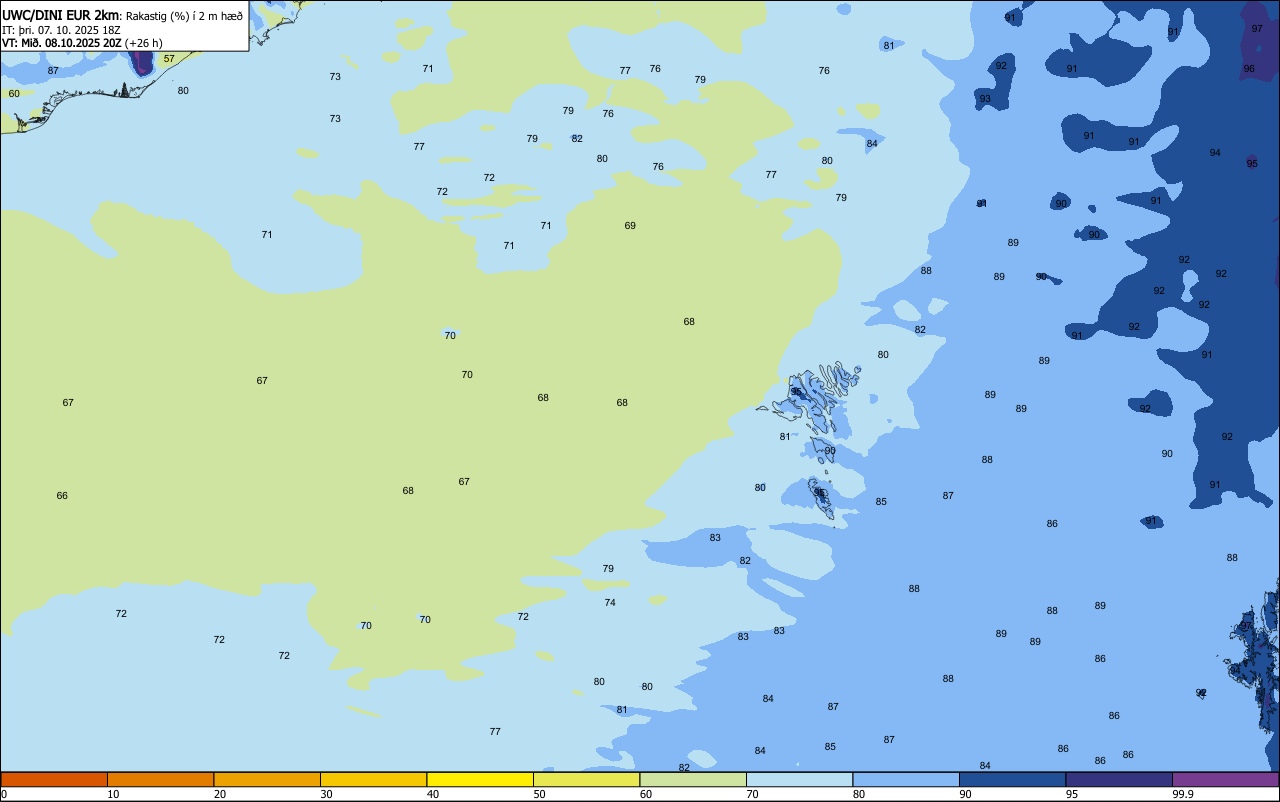
Task: Click the 'IT: þri. 07. 10. 2025 18Z' line
Action: pos(61,30)
